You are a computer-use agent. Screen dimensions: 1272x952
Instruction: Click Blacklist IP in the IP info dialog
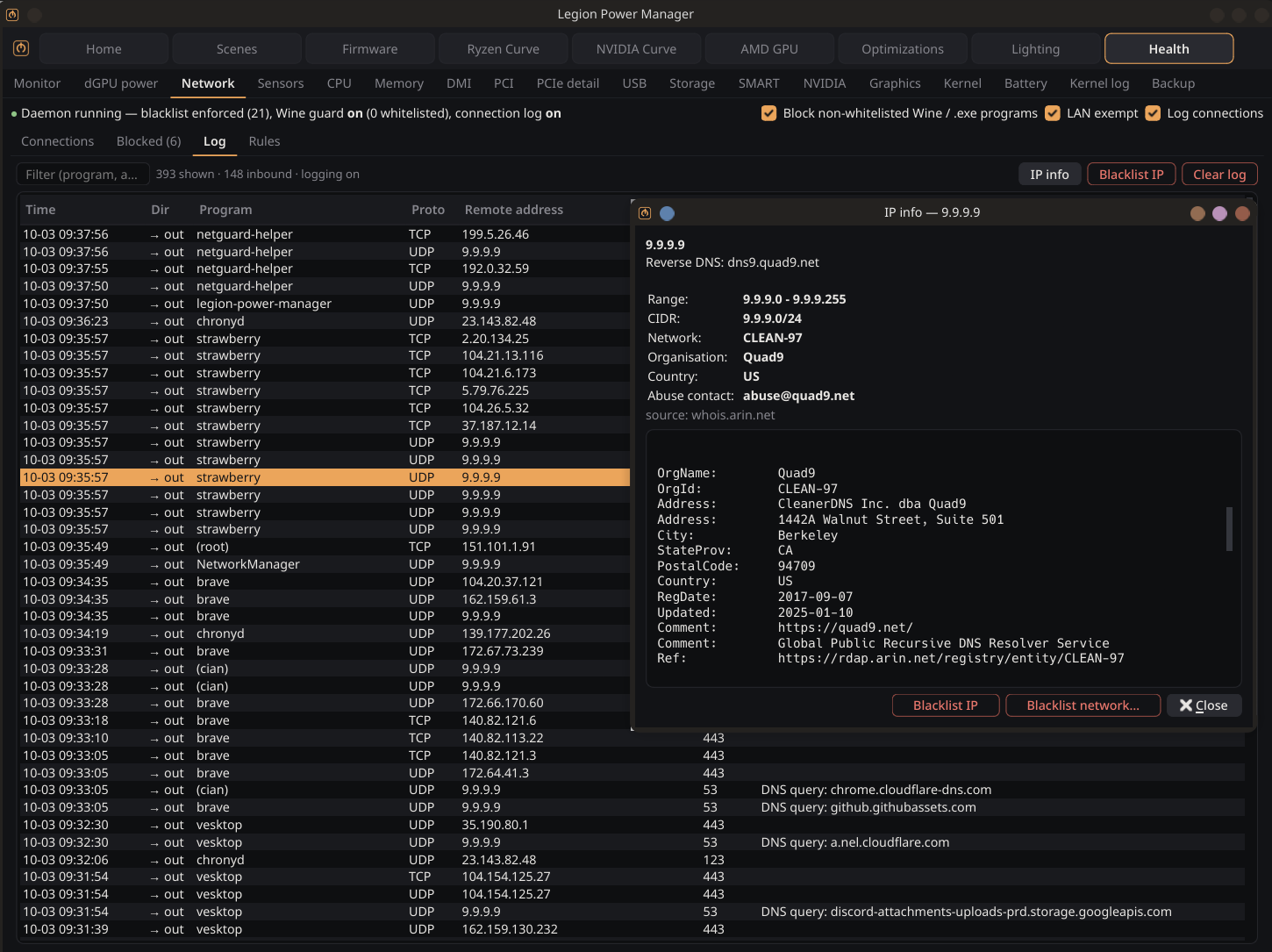click(945, 705)
